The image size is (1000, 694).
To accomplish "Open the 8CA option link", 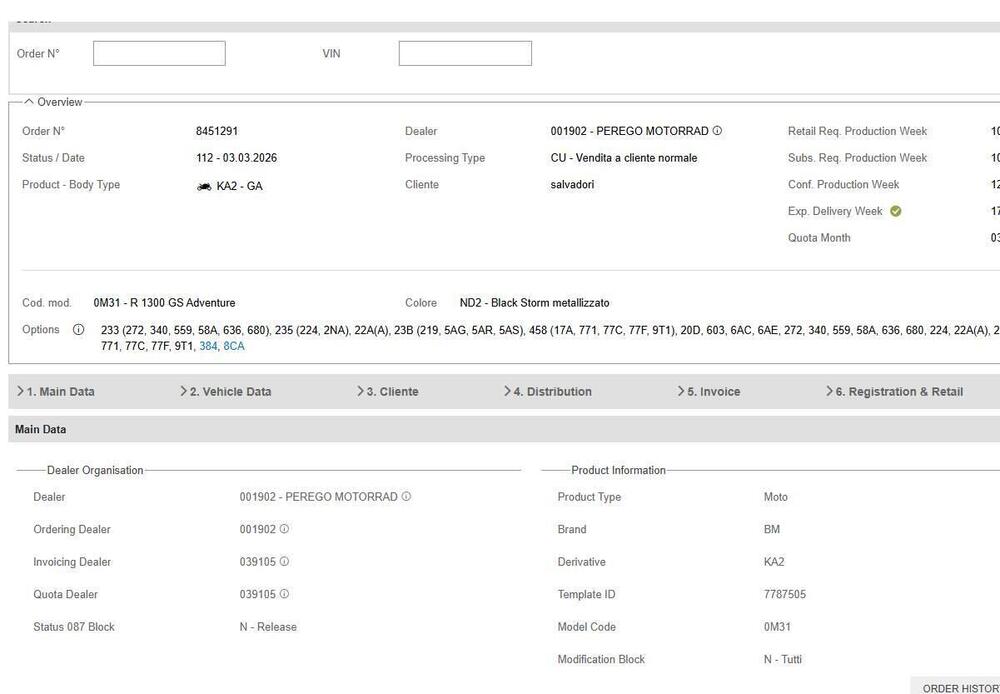I will pos(233,346).
